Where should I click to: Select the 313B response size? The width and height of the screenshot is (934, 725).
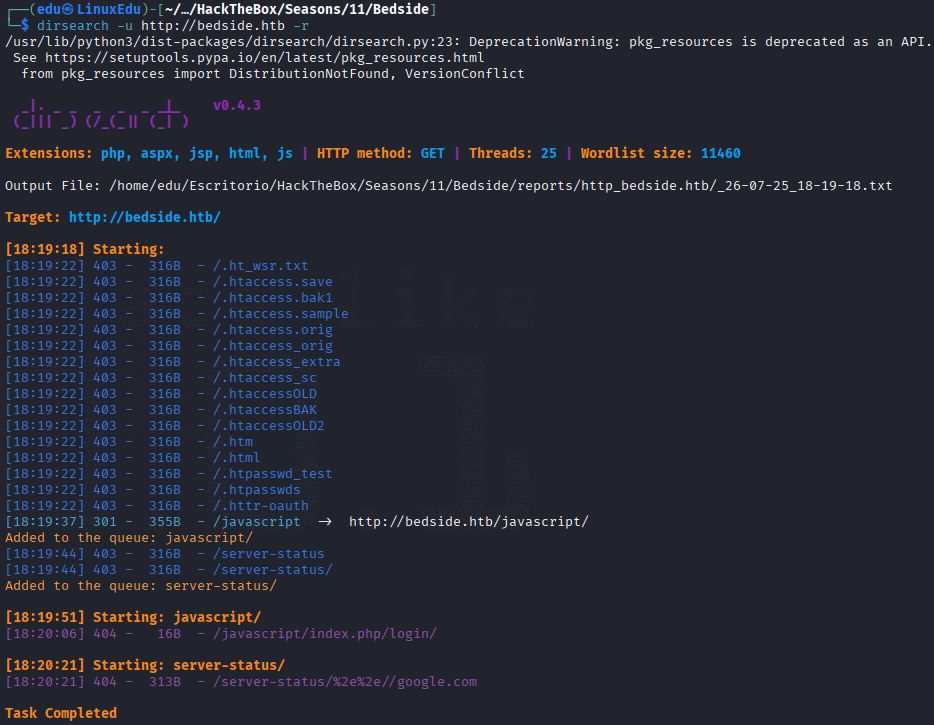pos(165,682)
